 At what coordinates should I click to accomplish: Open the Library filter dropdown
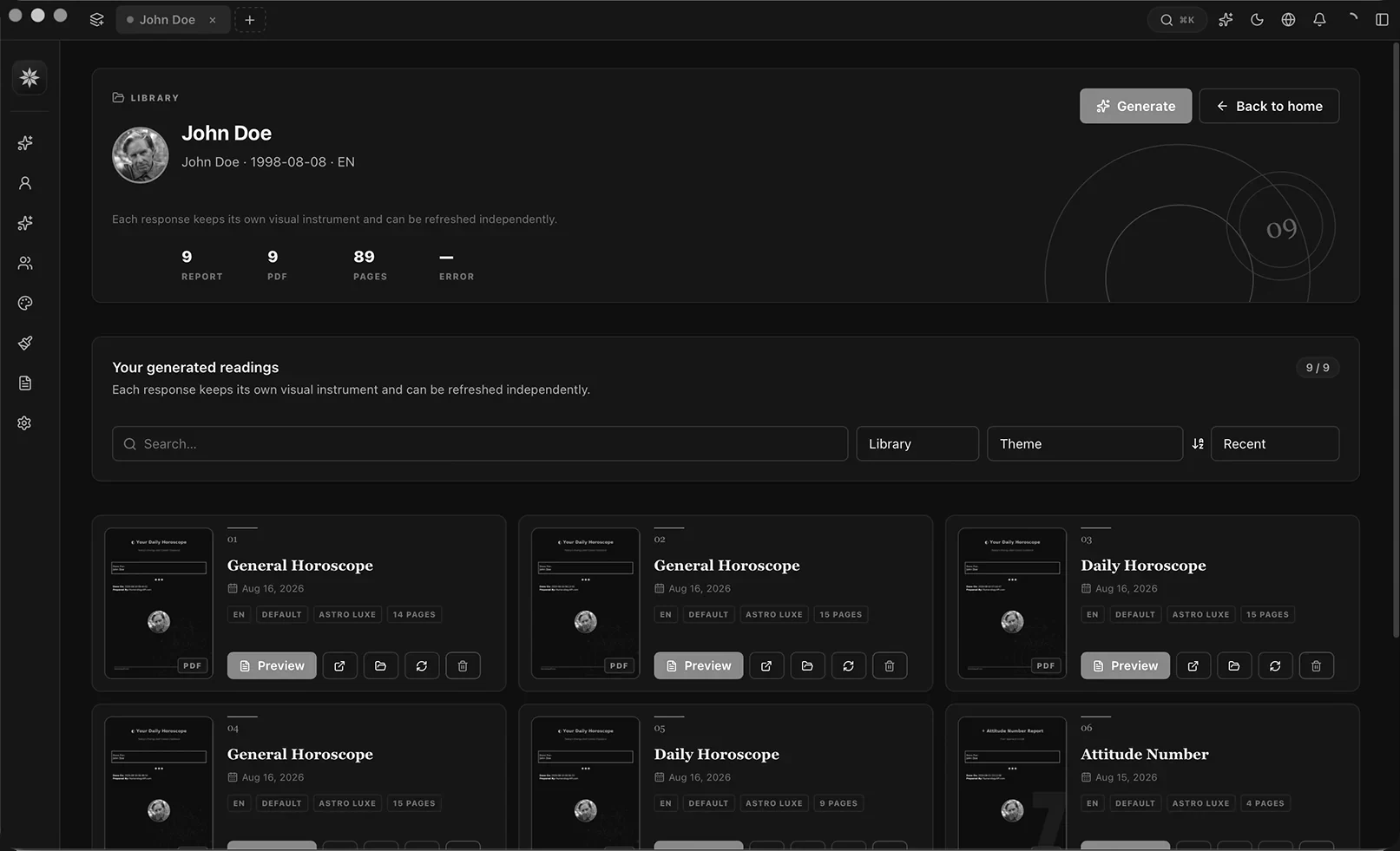(917, 443)
